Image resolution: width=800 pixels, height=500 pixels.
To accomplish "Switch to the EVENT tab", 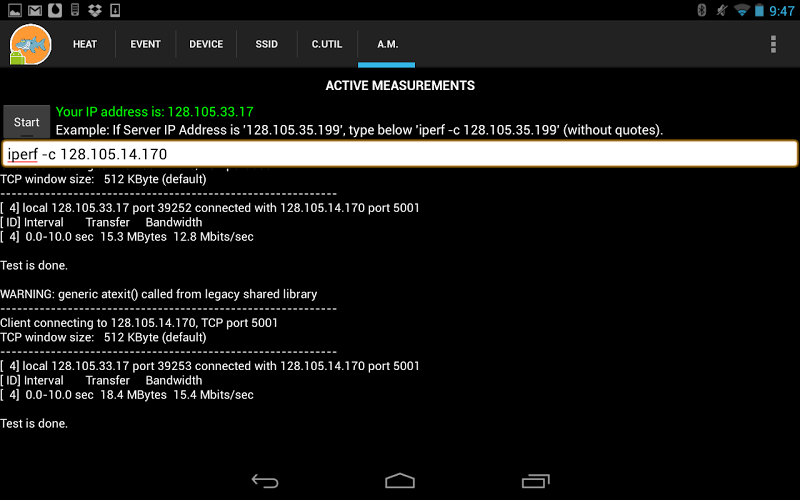I will pyautogui.click(x=145, y=44).
